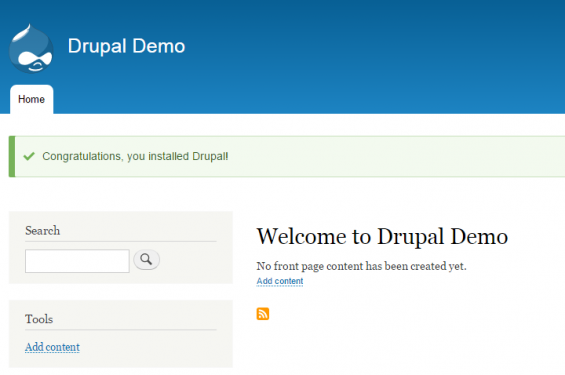Follow Add content link under welcome message

click(280, 281)
